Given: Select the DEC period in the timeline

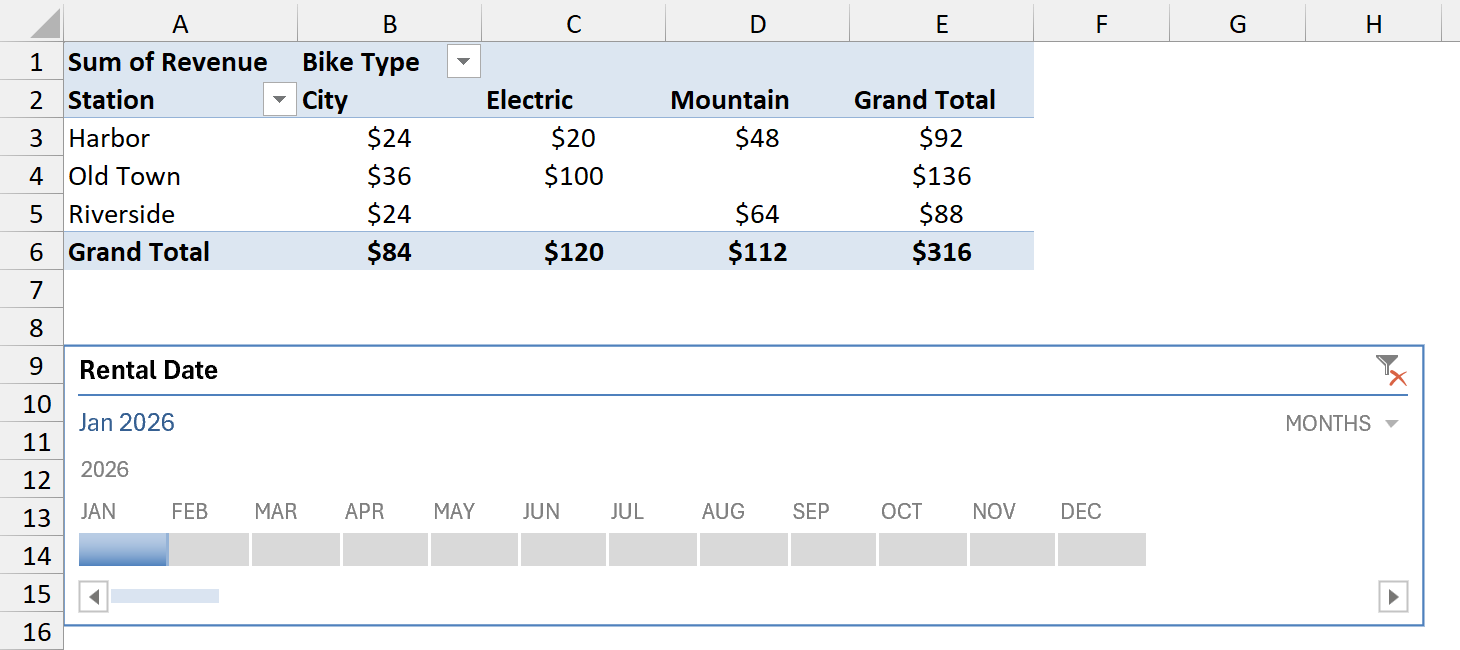Looking at the screenshot, I should point(1102,549).
